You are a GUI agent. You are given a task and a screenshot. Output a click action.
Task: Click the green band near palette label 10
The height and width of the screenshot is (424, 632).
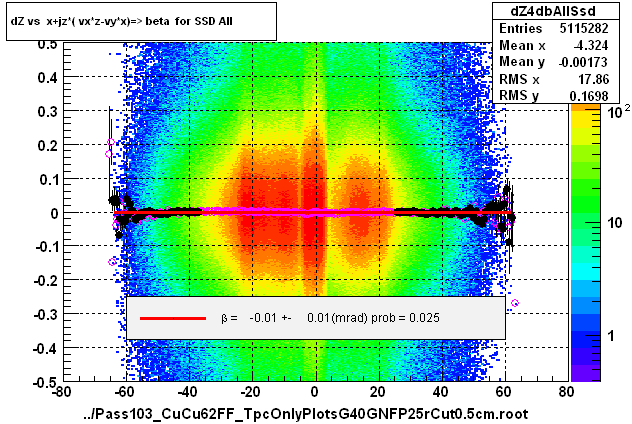click(586, 222)
